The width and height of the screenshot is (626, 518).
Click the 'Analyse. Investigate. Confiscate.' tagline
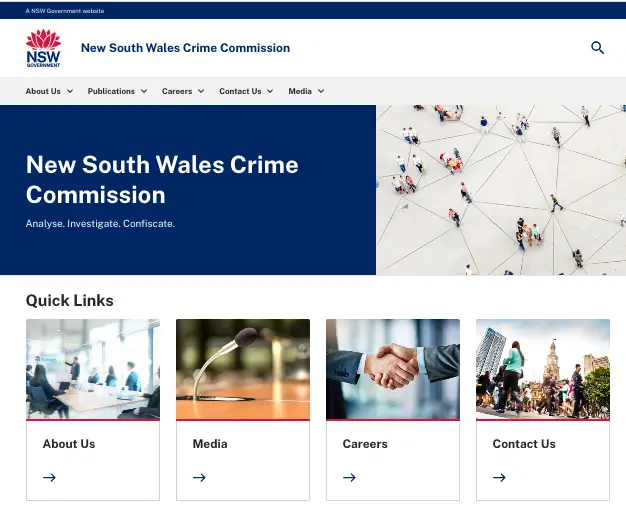pos(100,224)
